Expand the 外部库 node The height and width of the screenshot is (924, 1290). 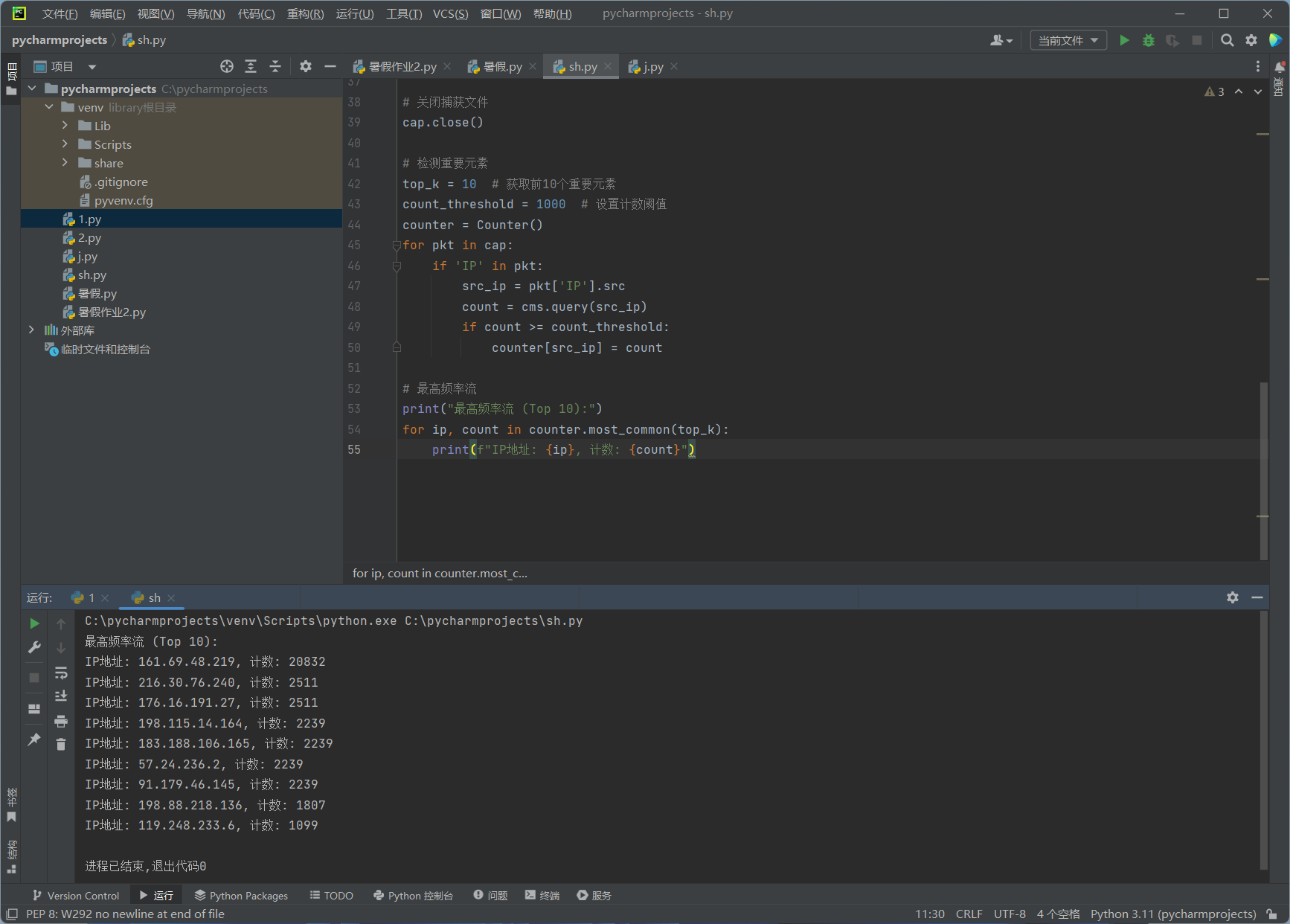point(31,330)
